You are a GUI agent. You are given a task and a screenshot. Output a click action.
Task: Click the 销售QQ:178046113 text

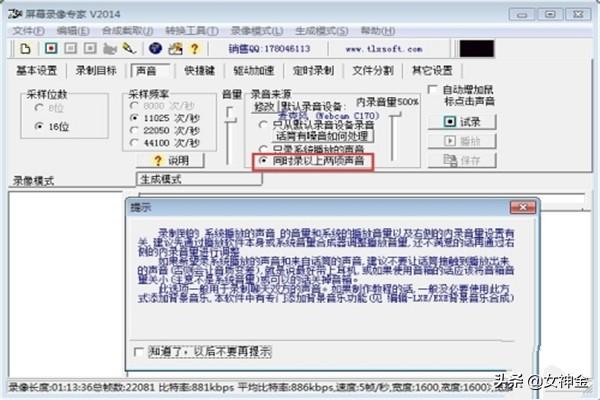tap(269, 49)
